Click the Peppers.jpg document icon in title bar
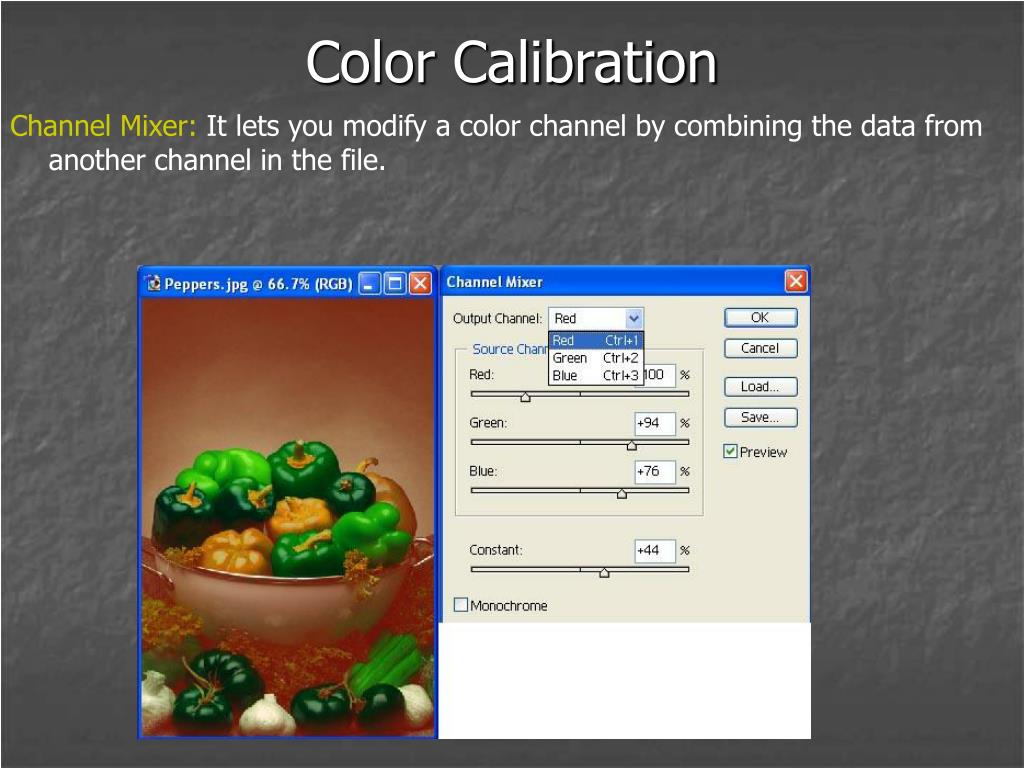Screen dimensions: 1024x768 153,283
